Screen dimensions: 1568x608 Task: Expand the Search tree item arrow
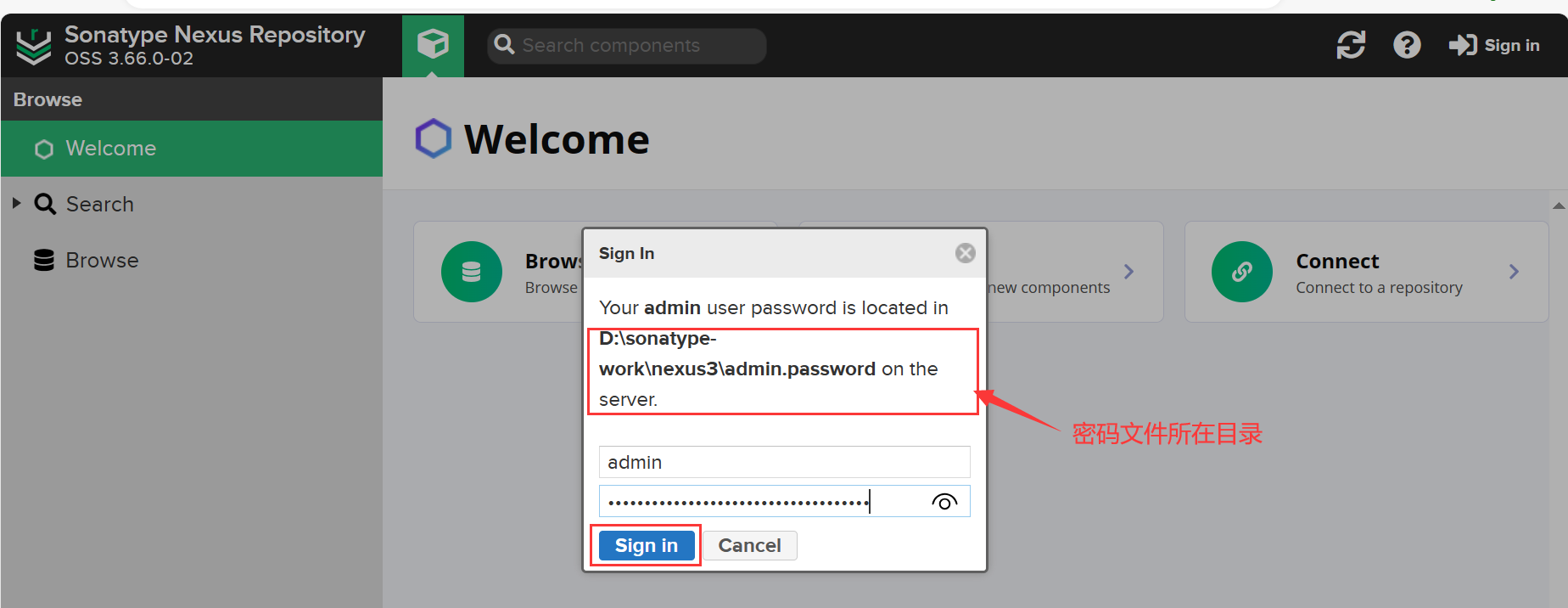coord(16,204)
